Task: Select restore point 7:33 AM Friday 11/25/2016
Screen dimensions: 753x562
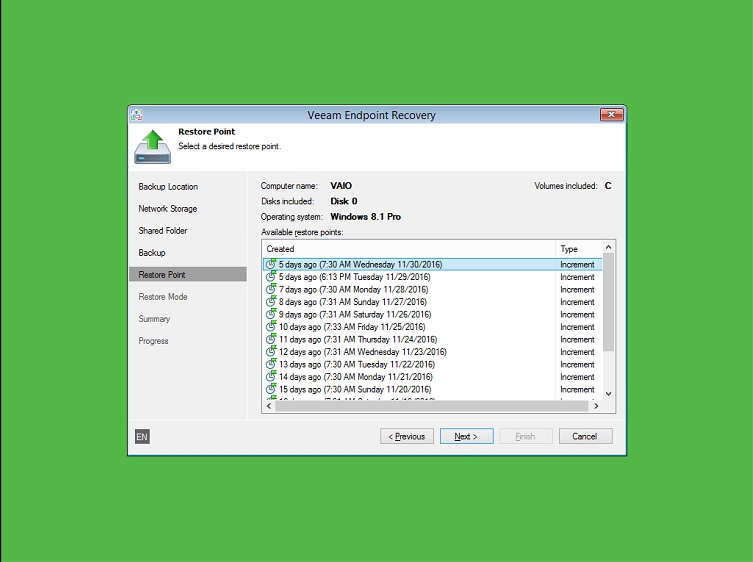Action: click(x=432, y=327)
